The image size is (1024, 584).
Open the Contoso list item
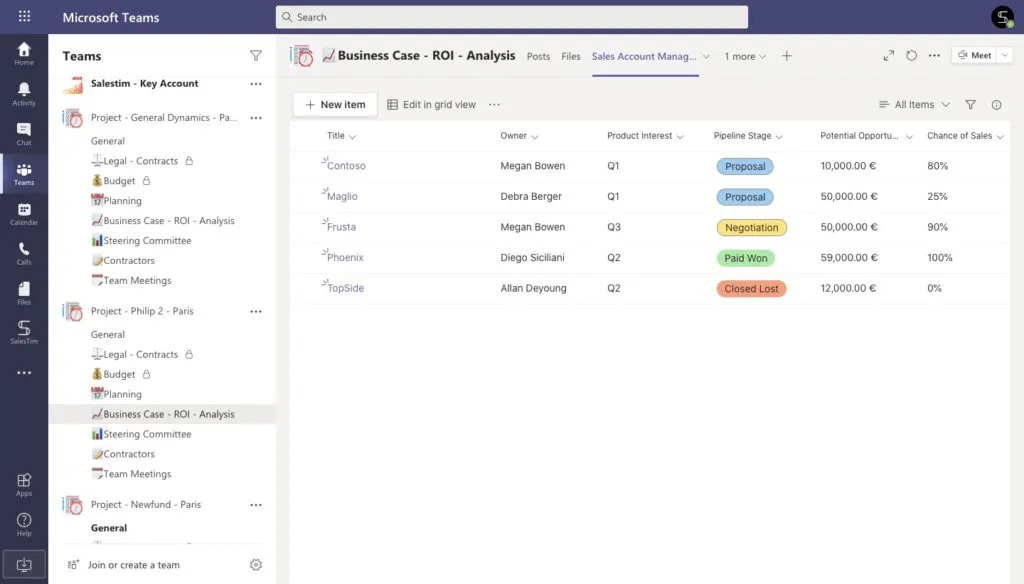pyautogui.click(x=346, y=166)
